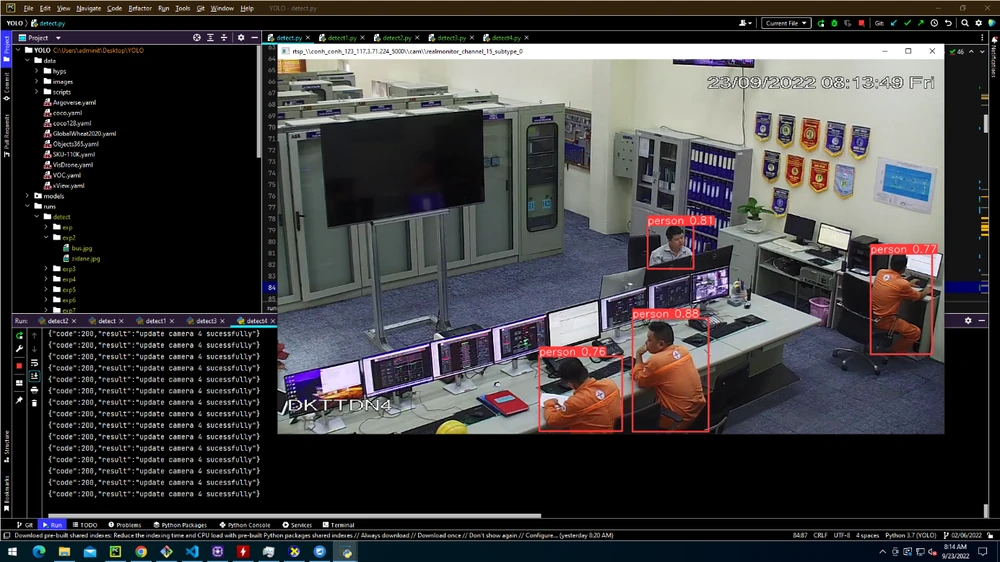Clear the run console with the trash icon
1000x562 pixels.
33,401
